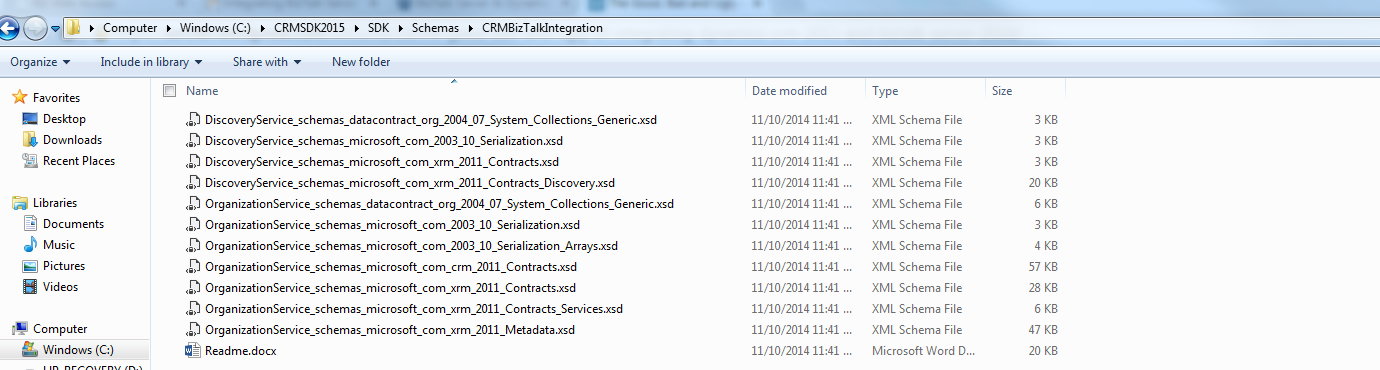
Task: Select the Documents library in sidebar
Action: point(73,224)
